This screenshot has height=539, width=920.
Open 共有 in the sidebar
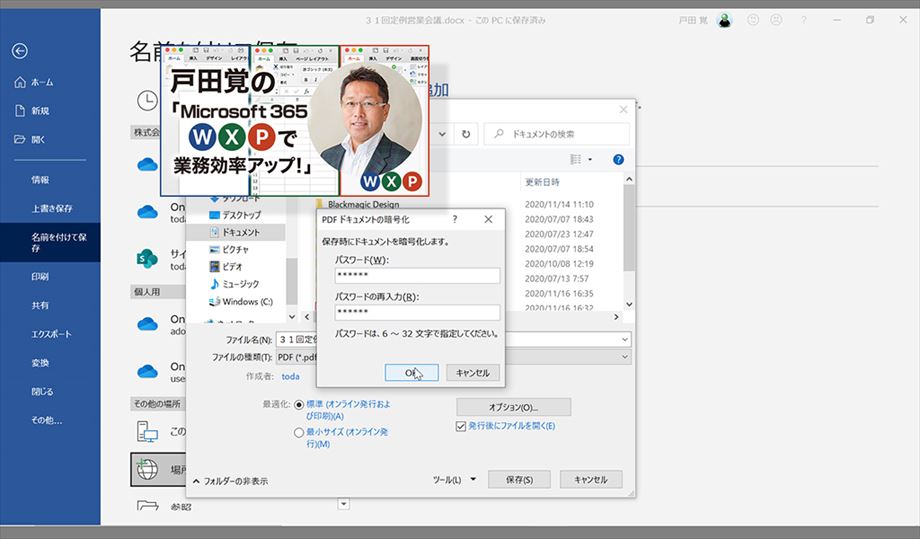click(x=40, y=305)
